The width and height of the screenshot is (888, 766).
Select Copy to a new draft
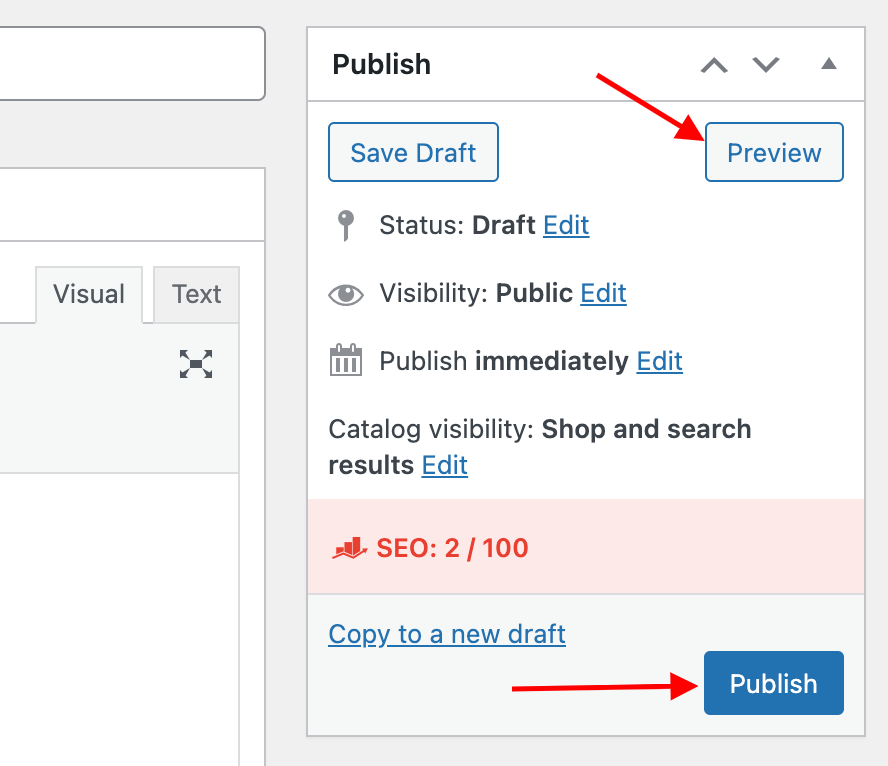[447, 634]
